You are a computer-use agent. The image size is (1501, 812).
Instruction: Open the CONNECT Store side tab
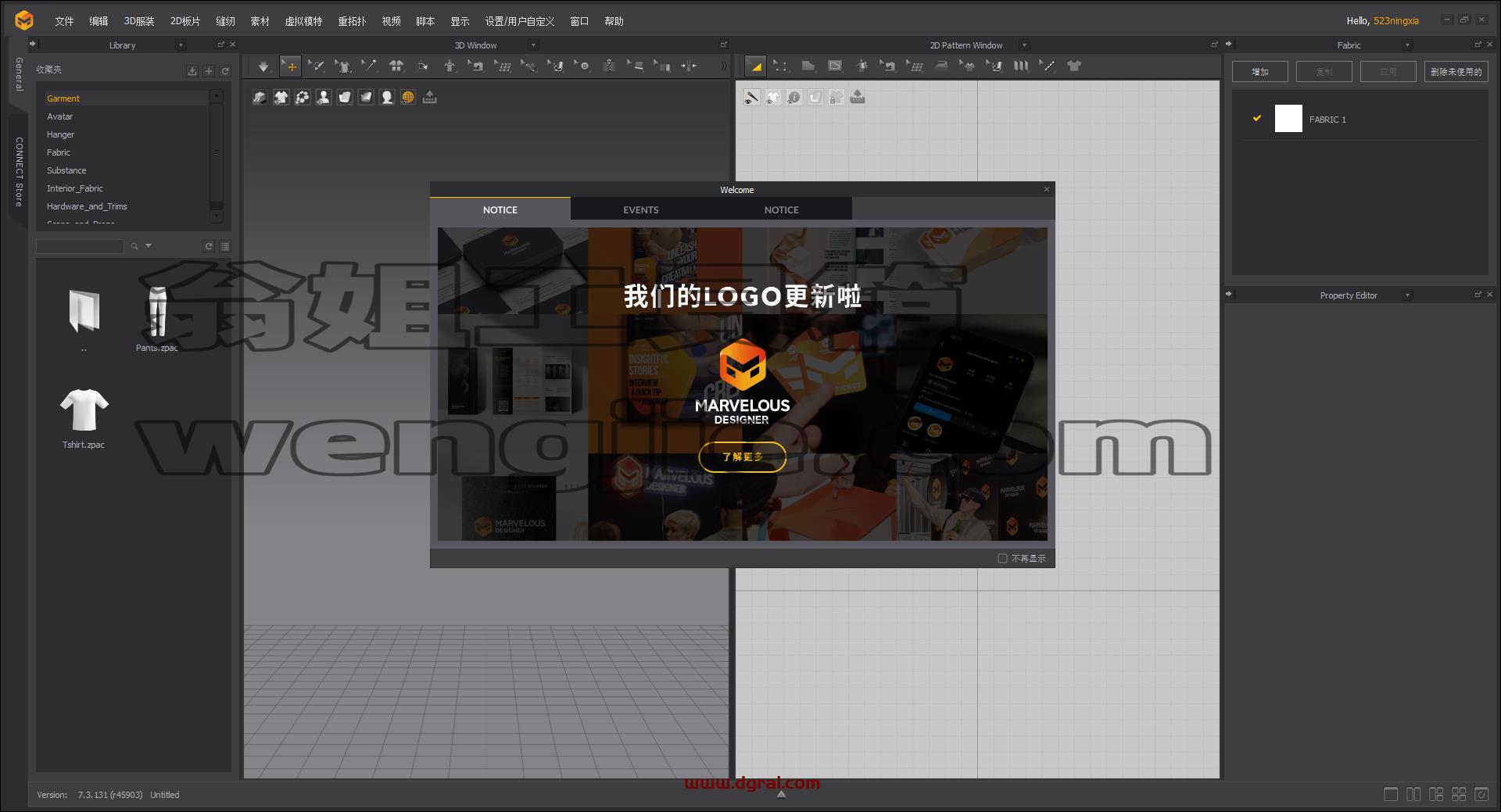19,172
